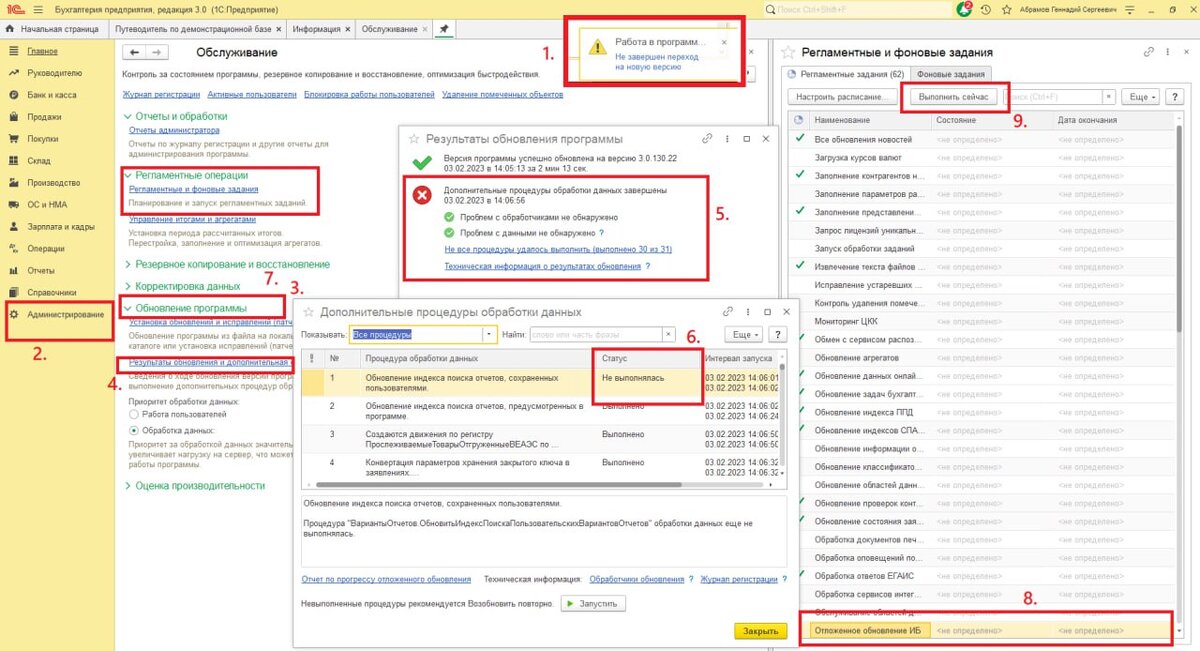Open Зарплата и кадры section
Viewport: 1200px width, 651px height.
point(61,226)
